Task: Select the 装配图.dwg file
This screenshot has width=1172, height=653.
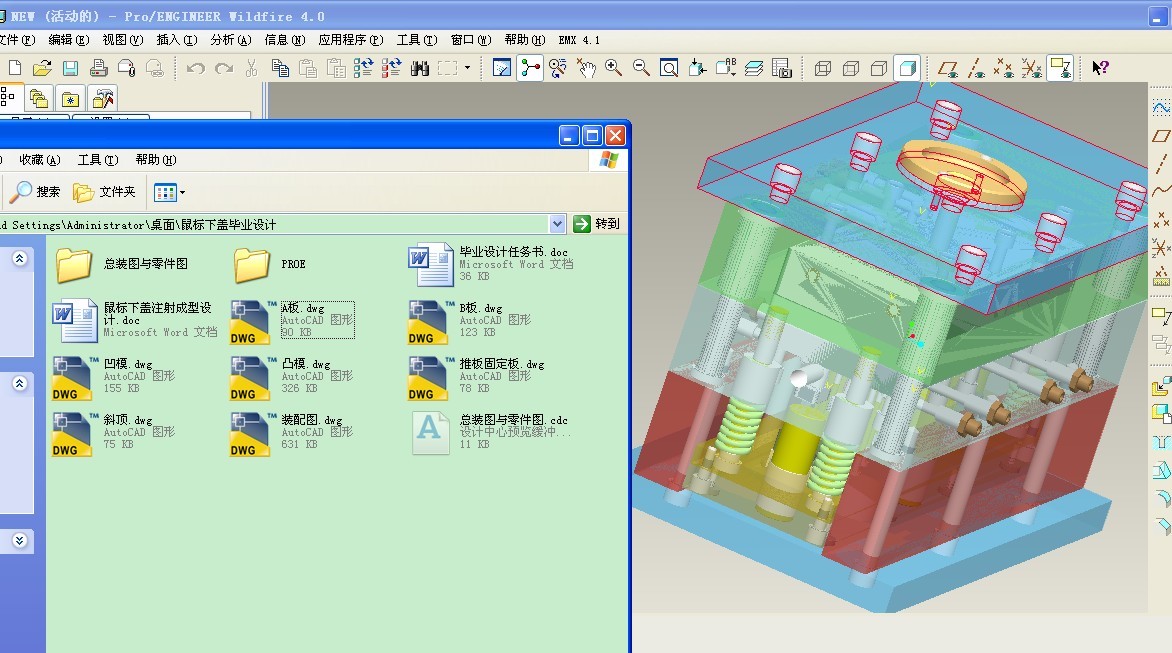Action: coord(292,433)
